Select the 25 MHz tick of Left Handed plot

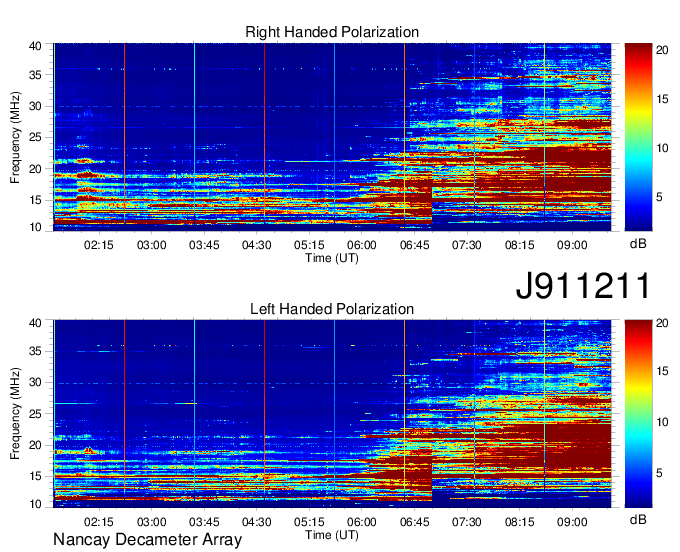pos(35,414)
